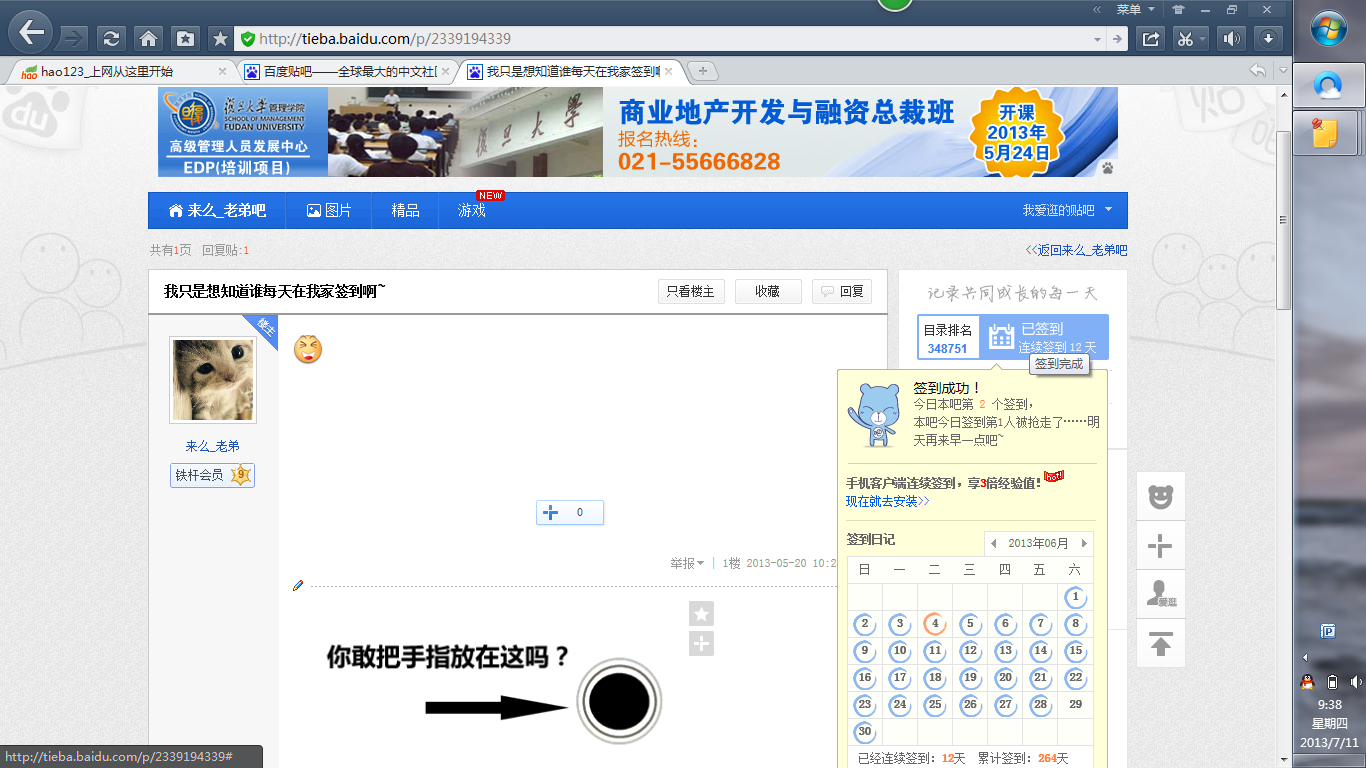Select day 4 in the sign-in calendar
1366x768 pixels.
tap(935, 624)
